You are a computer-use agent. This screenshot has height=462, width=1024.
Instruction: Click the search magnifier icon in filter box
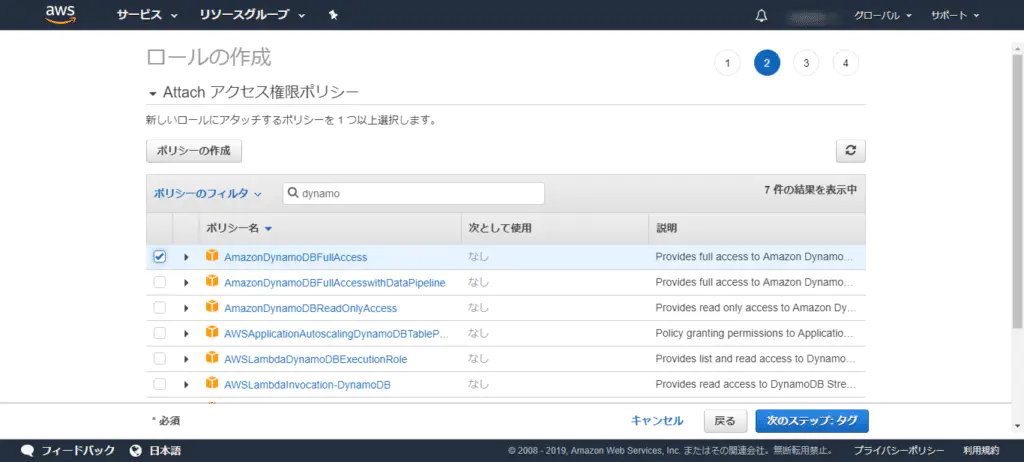click(x=293, y=193)
